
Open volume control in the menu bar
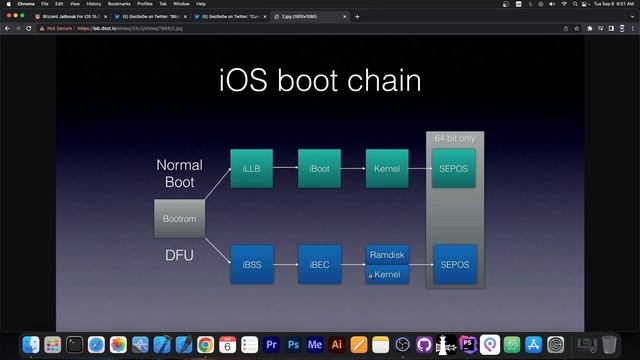tap(552, 4)
